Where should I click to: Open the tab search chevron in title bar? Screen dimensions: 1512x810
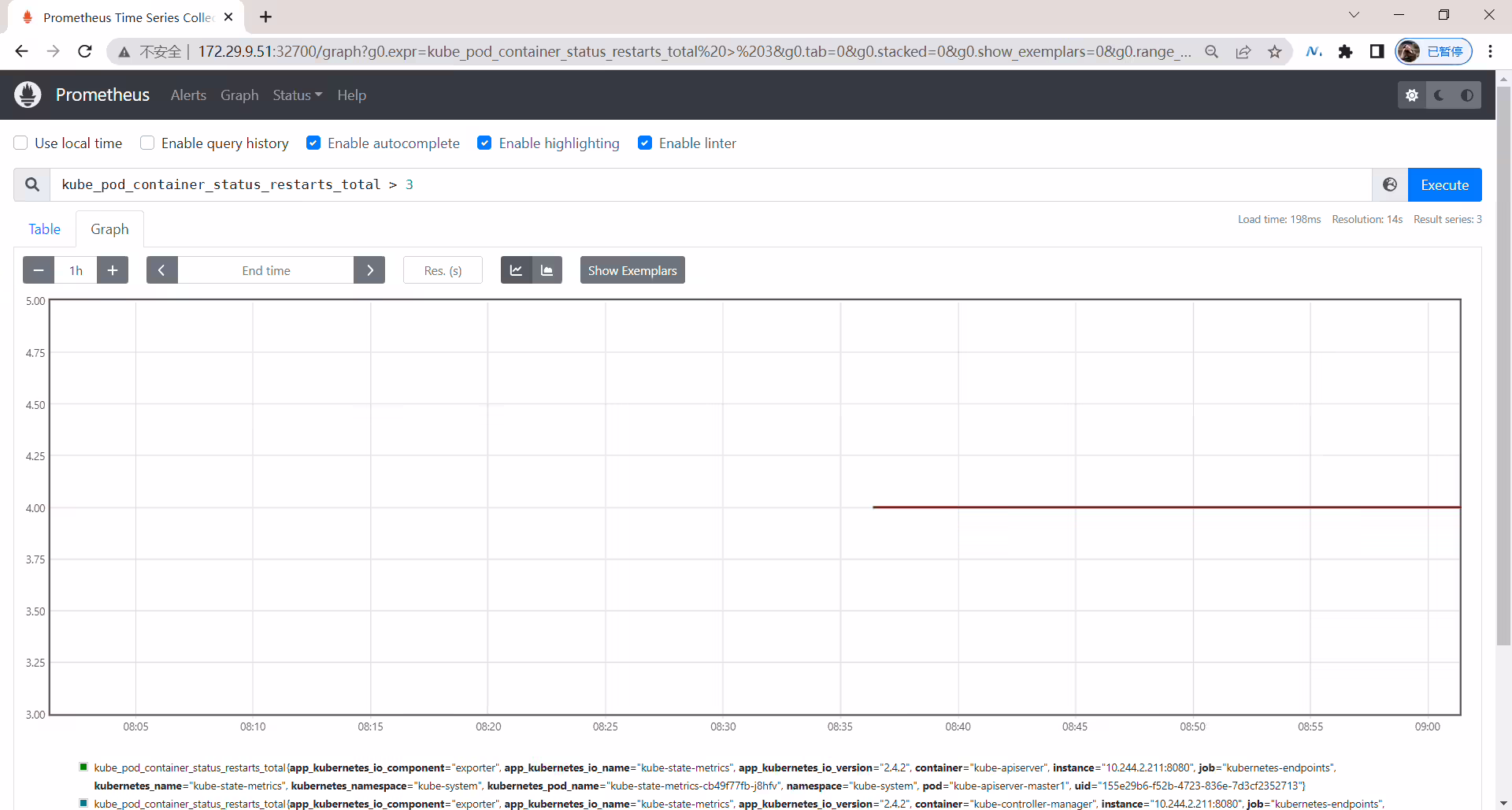pos(1354,15)
